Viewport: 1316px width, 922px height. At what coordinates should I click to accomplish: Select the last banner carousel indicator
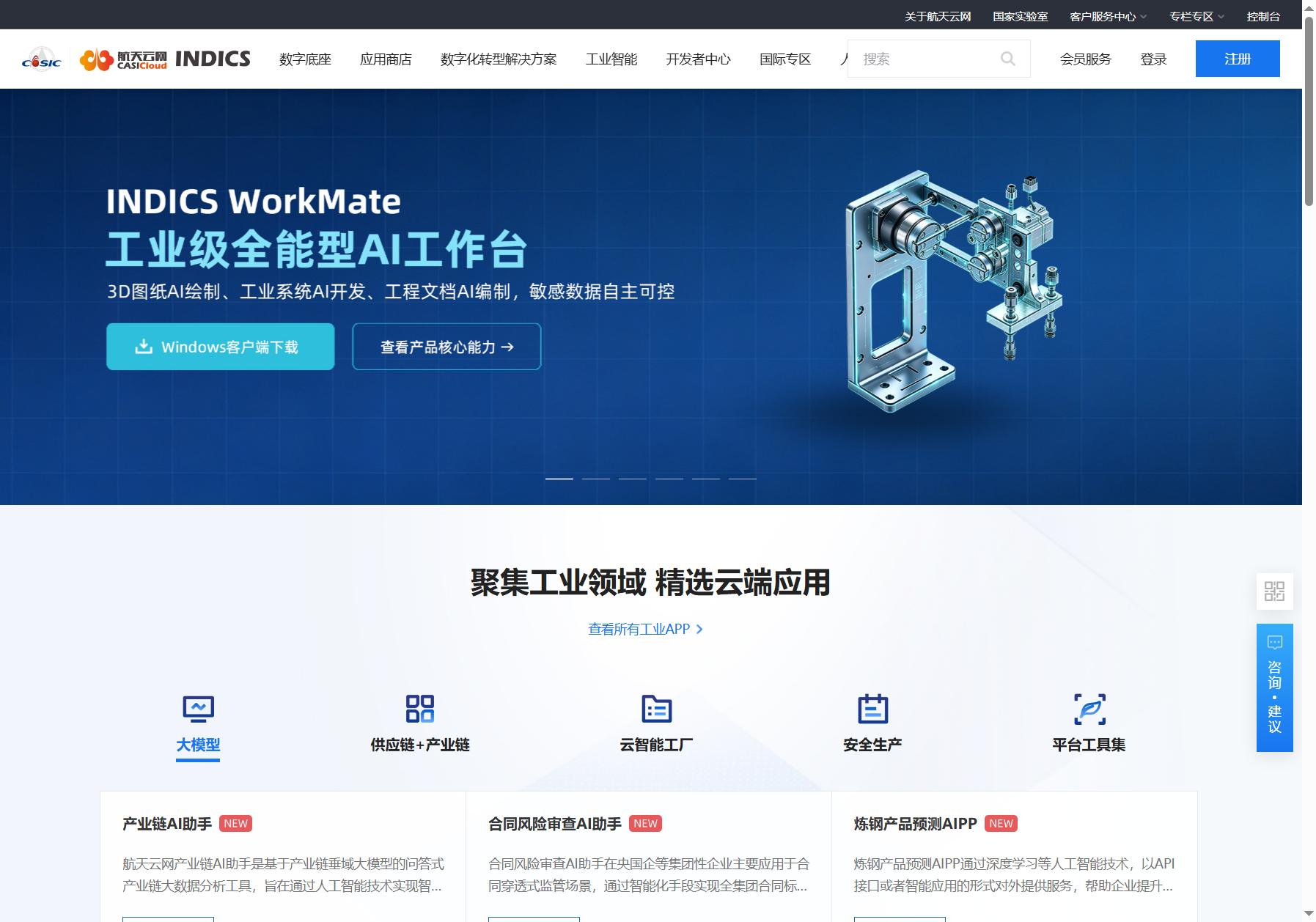(743, 479)
